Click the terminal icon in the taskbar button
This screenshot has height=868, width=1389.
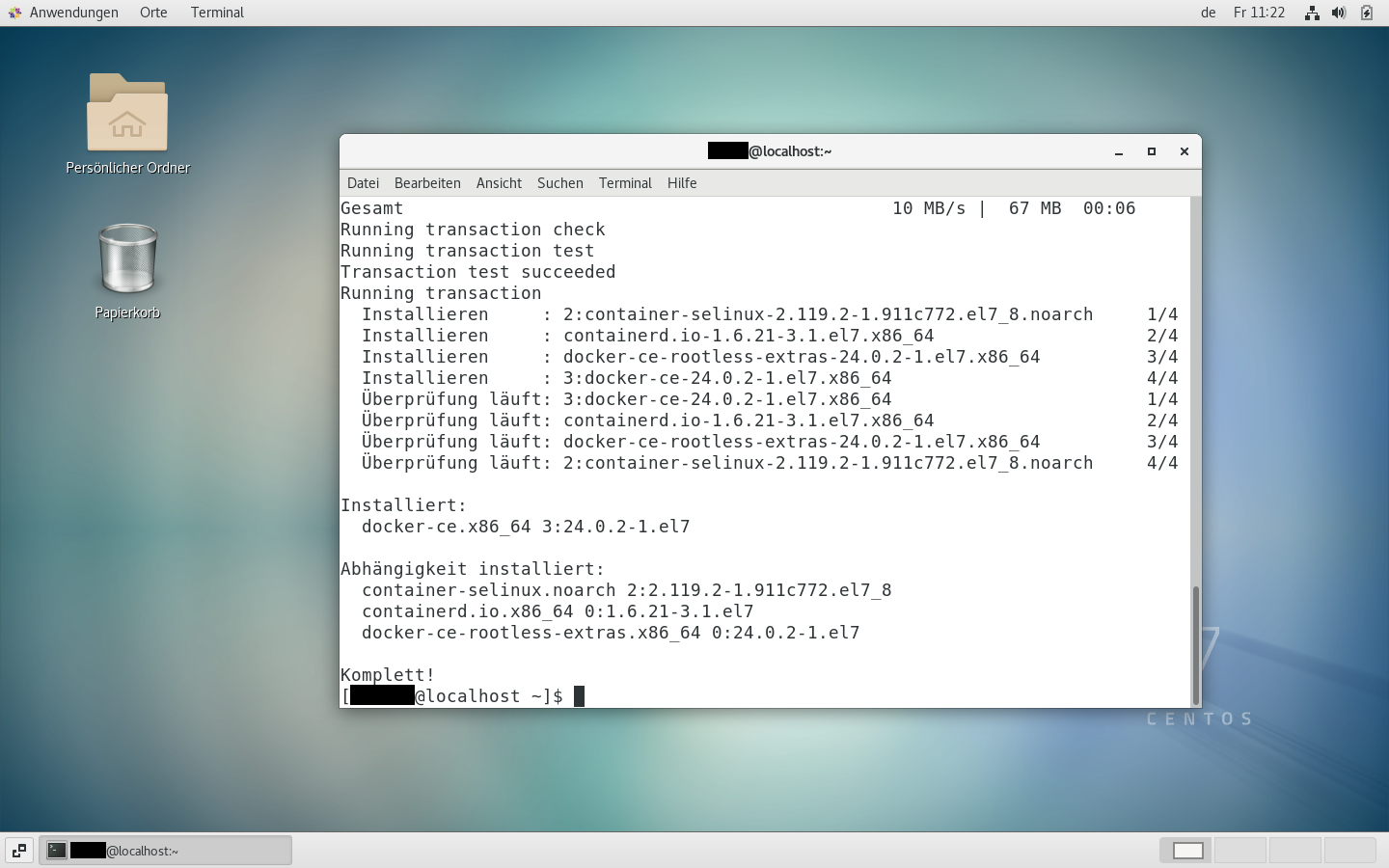57,851
